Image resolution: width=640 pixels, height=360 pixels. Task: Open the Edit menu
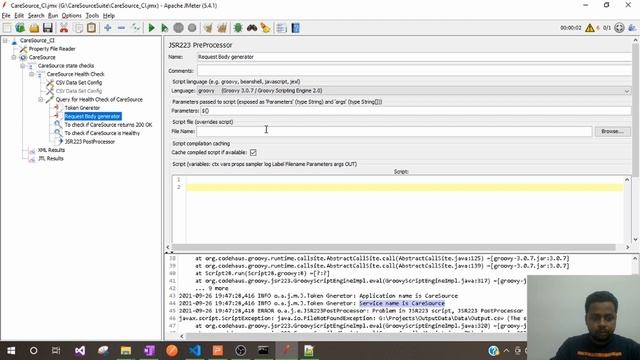19,16
